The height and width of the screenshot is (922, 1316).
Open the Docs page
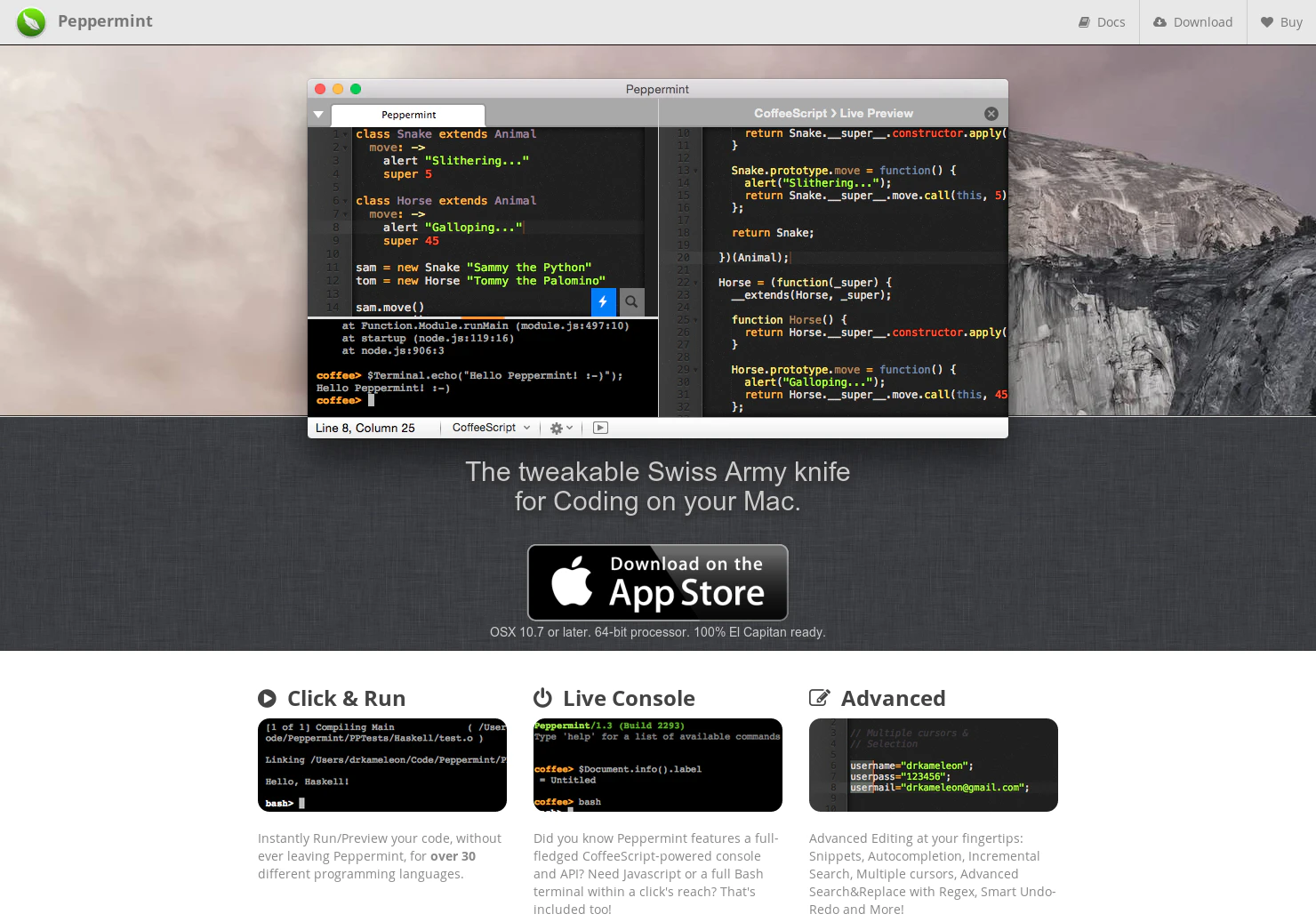pos(1102,22)
